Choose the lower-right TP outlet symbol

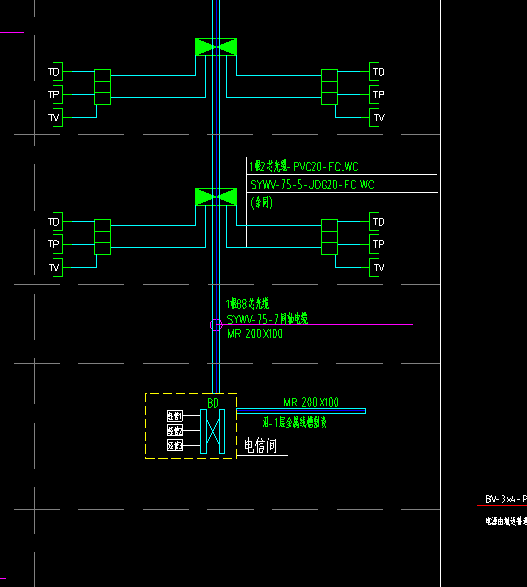click(377, 244)
